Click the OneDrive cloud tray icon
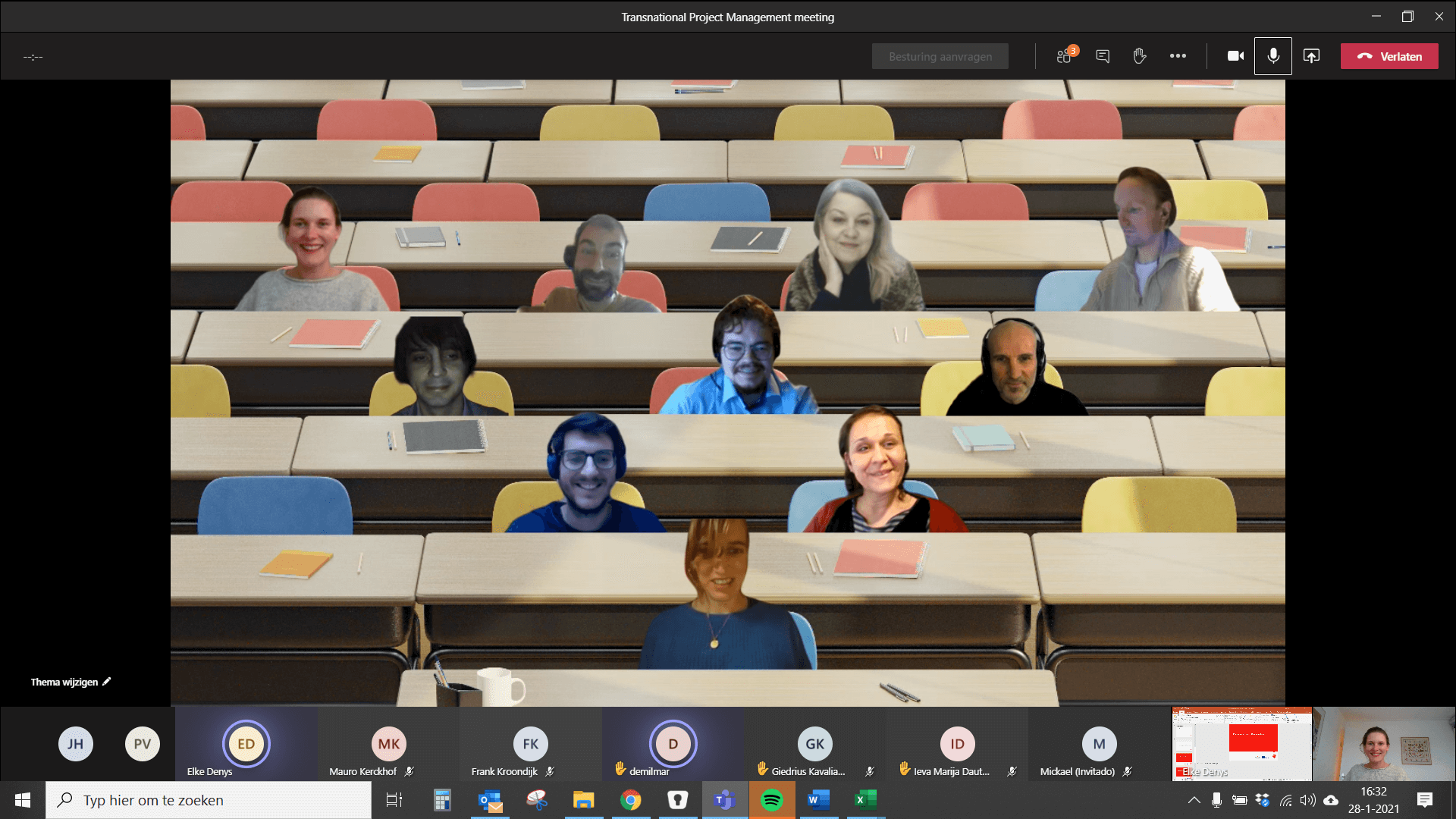 (x=1331, y=800)
